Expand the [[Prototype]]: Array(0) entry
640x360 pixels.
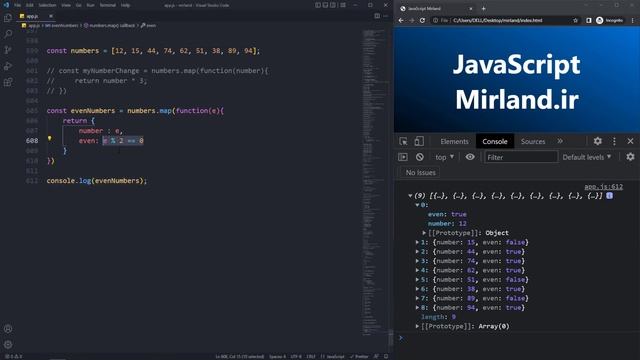coord(417,326)
